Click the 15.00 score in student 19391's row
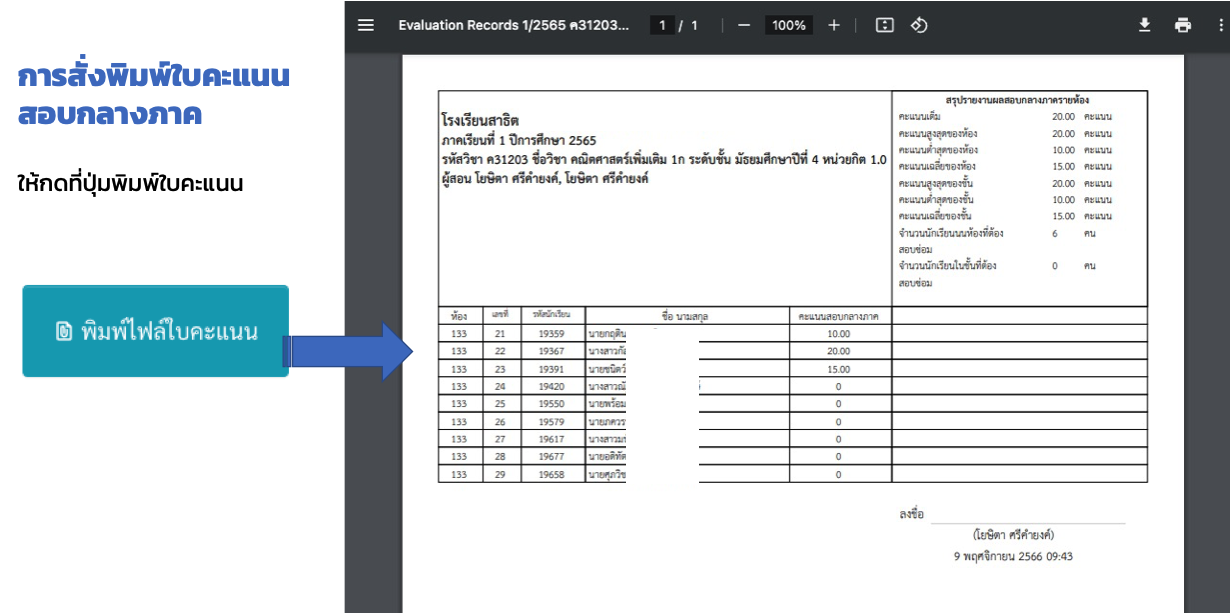The image size is (1230, 613). tap(838, 369)
